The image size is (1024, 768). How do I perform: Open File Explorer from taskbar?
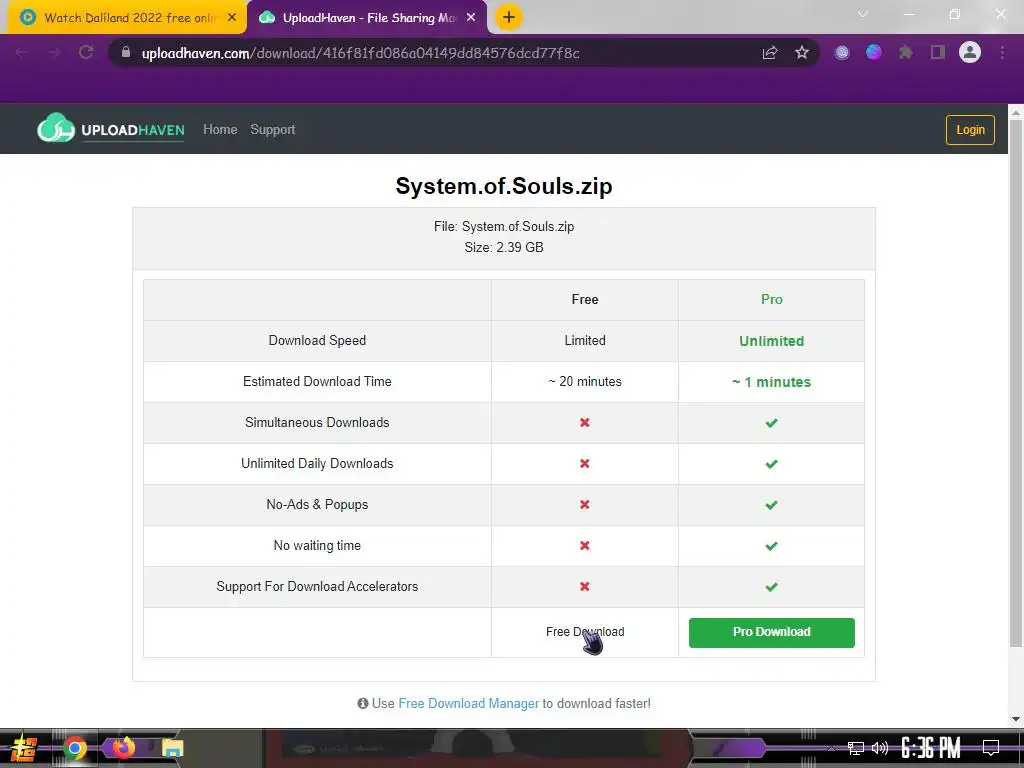[172, 748]
